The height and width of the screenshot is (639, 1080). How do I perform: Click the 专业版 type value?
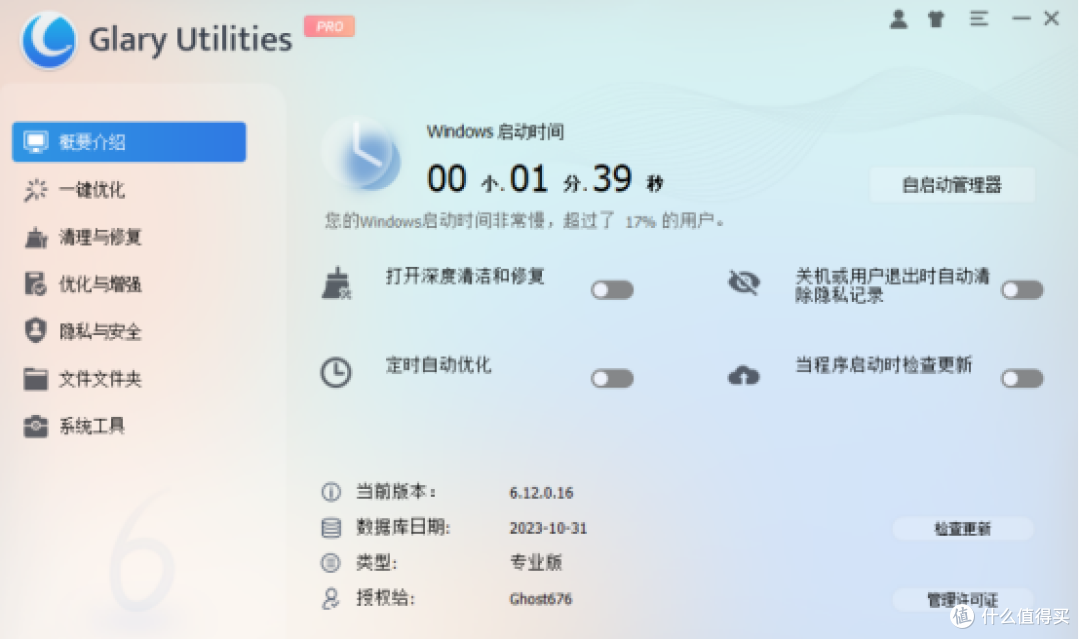[536, 563]
